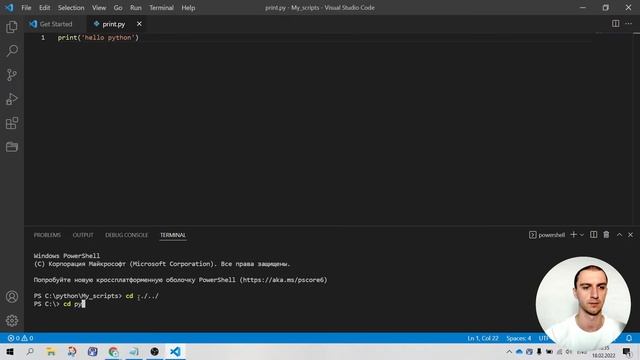Open the editor More Actions ellipsis
The image size is (640, 360).
[x=629, y=24]
